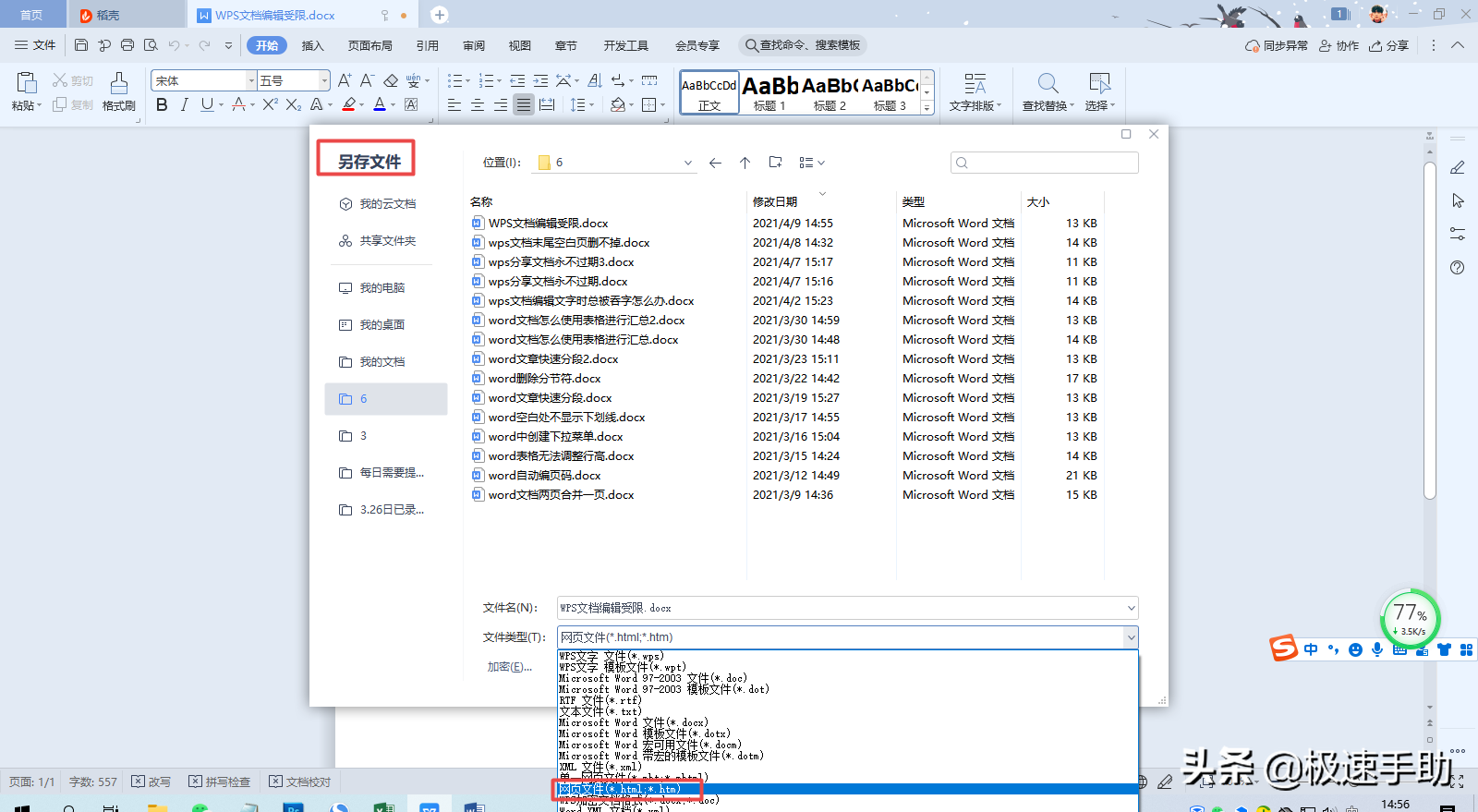This screenshot has height=812, width=1478.
Task: Expand the location (位置) folder dropdown
Action: [x=687, y=163]
